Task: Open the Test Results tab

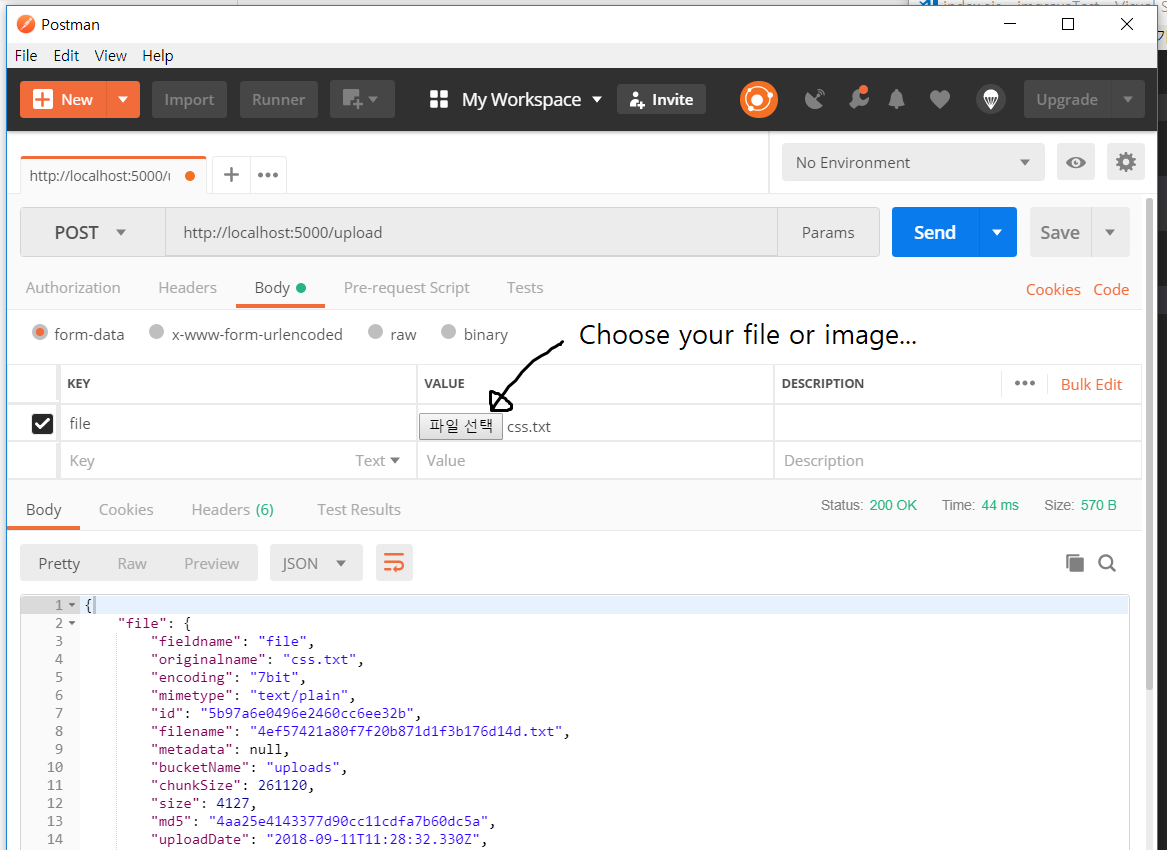Action: tap(359, 509)
